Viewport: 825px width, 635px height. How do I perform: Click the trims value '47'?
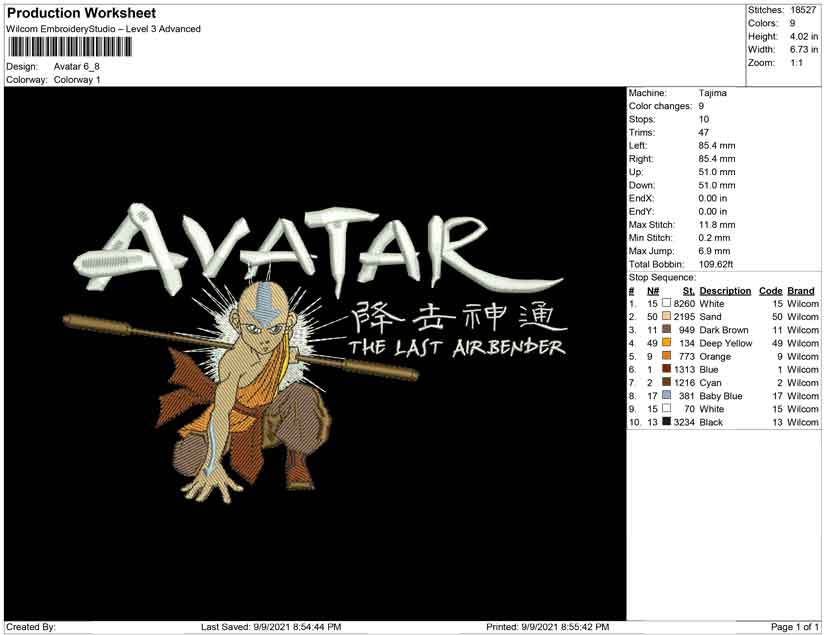(x=704, y=133)
